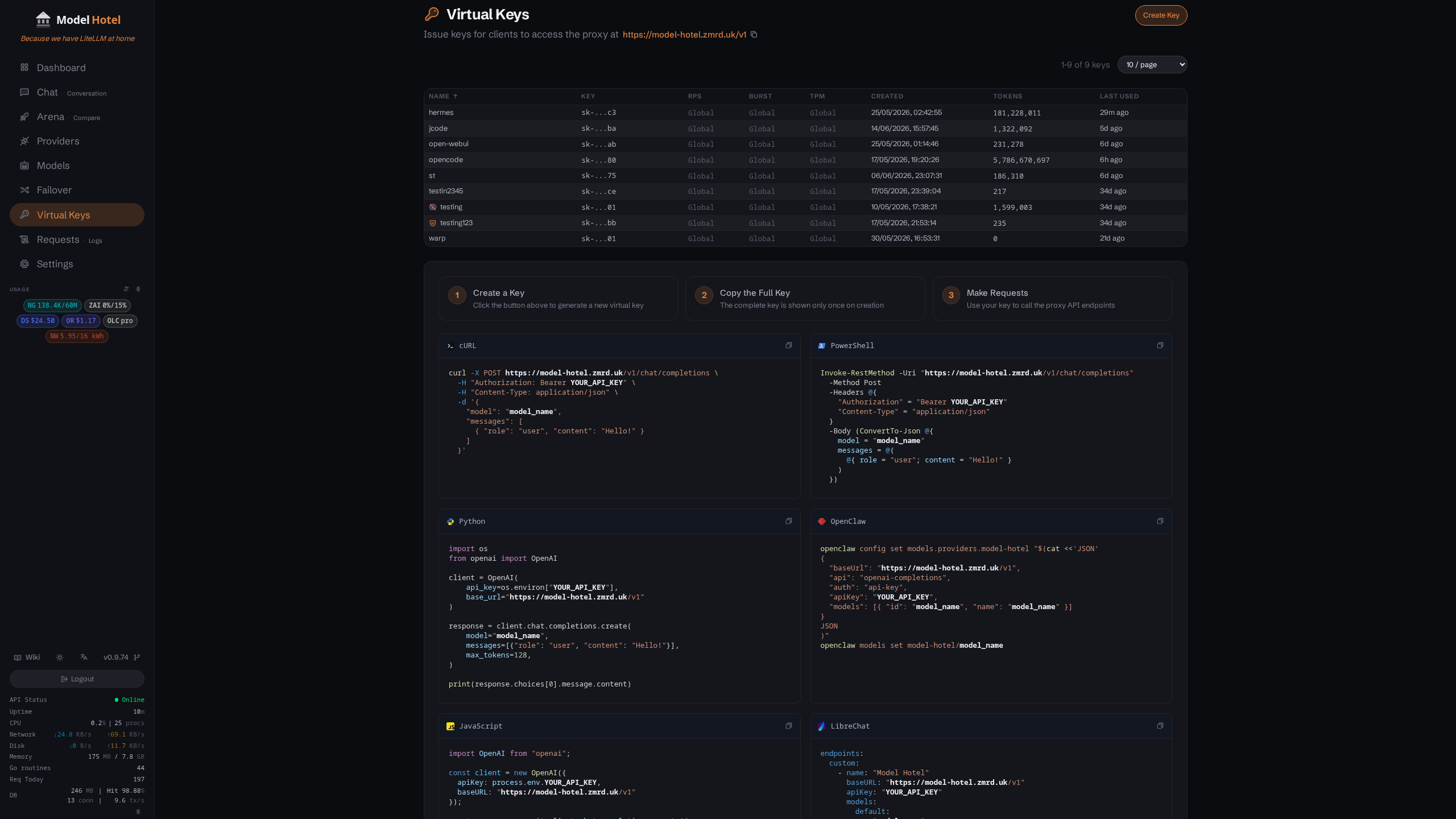This screenshot has height=819, width=1456.
Task: Open the keys per page dropdown
Action: click(x=1152, y=65)
